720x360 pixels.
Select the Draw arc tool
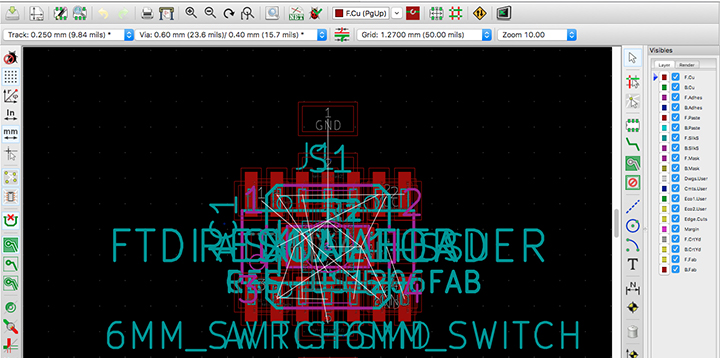click(x=633, y=244)
